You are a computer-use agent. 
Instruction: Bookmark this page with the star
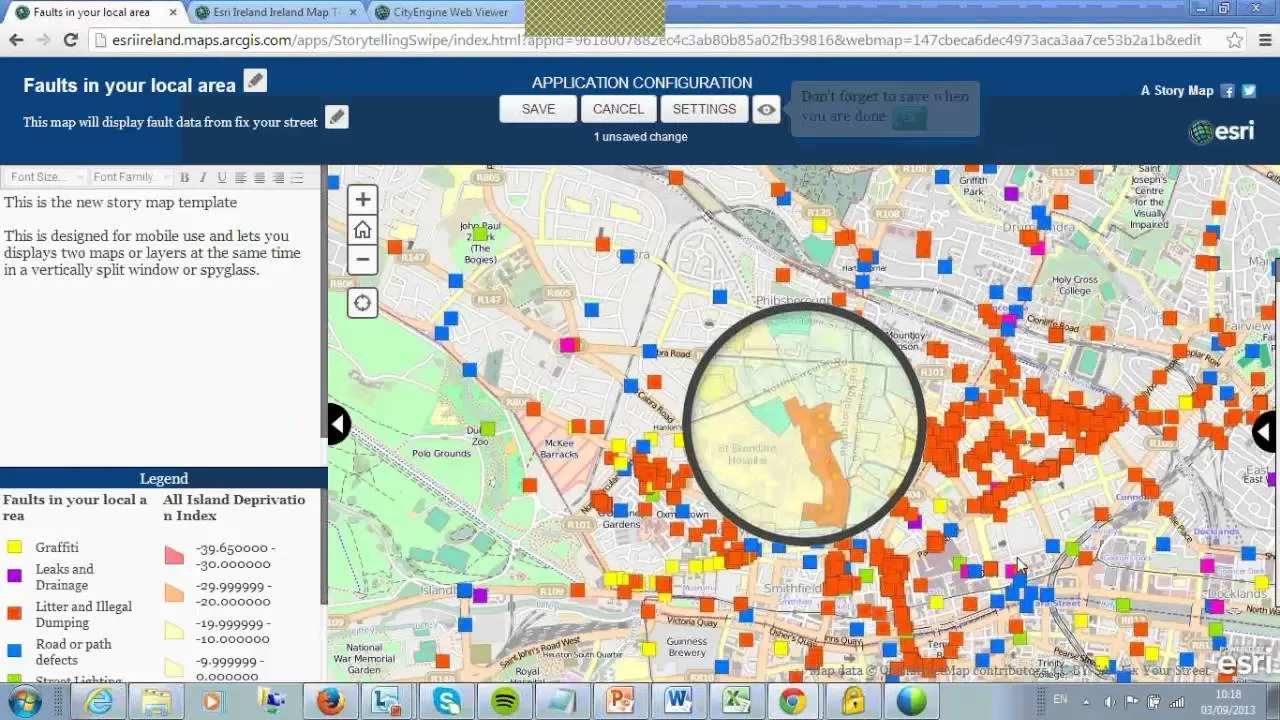[1235, 40]
